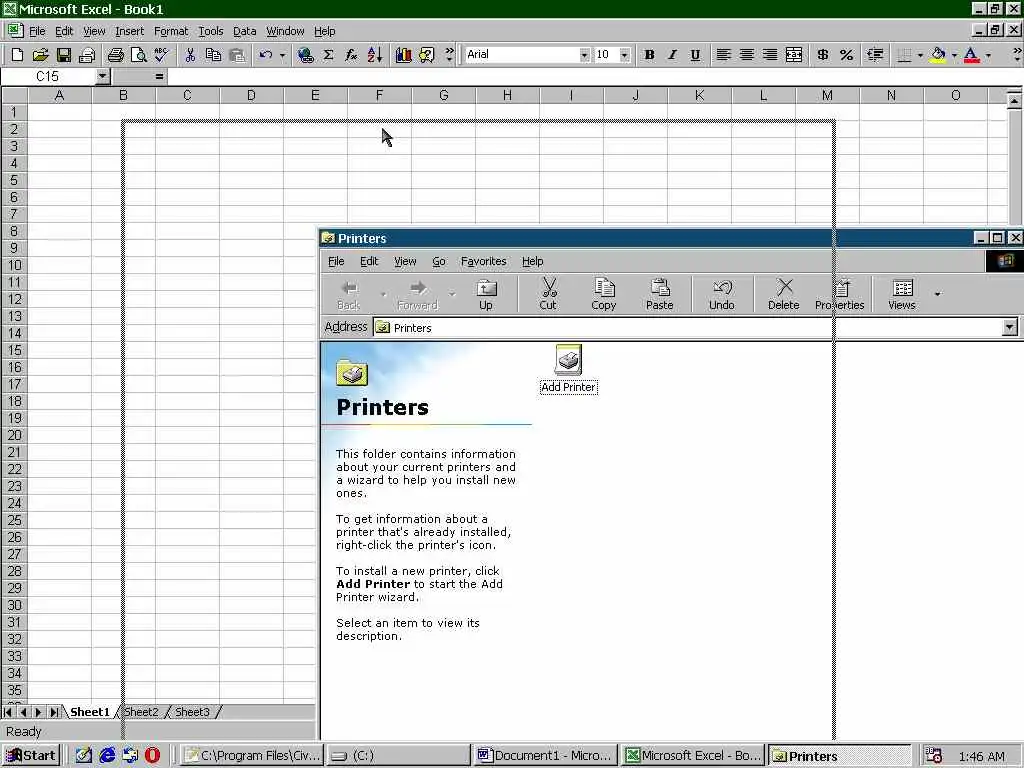The width and height of the screenshot is (1024, 768).
Task: Toggle Underline formatting in Excel
Action: point(696,55)
